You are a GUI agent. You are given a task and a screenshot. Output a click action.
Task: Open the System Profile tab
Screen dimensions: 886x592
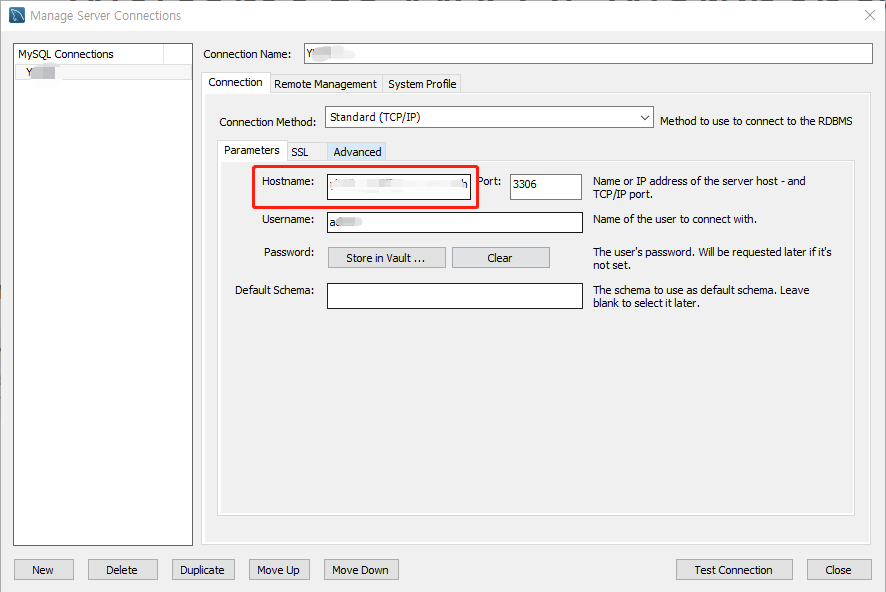(x=422, y=84)
